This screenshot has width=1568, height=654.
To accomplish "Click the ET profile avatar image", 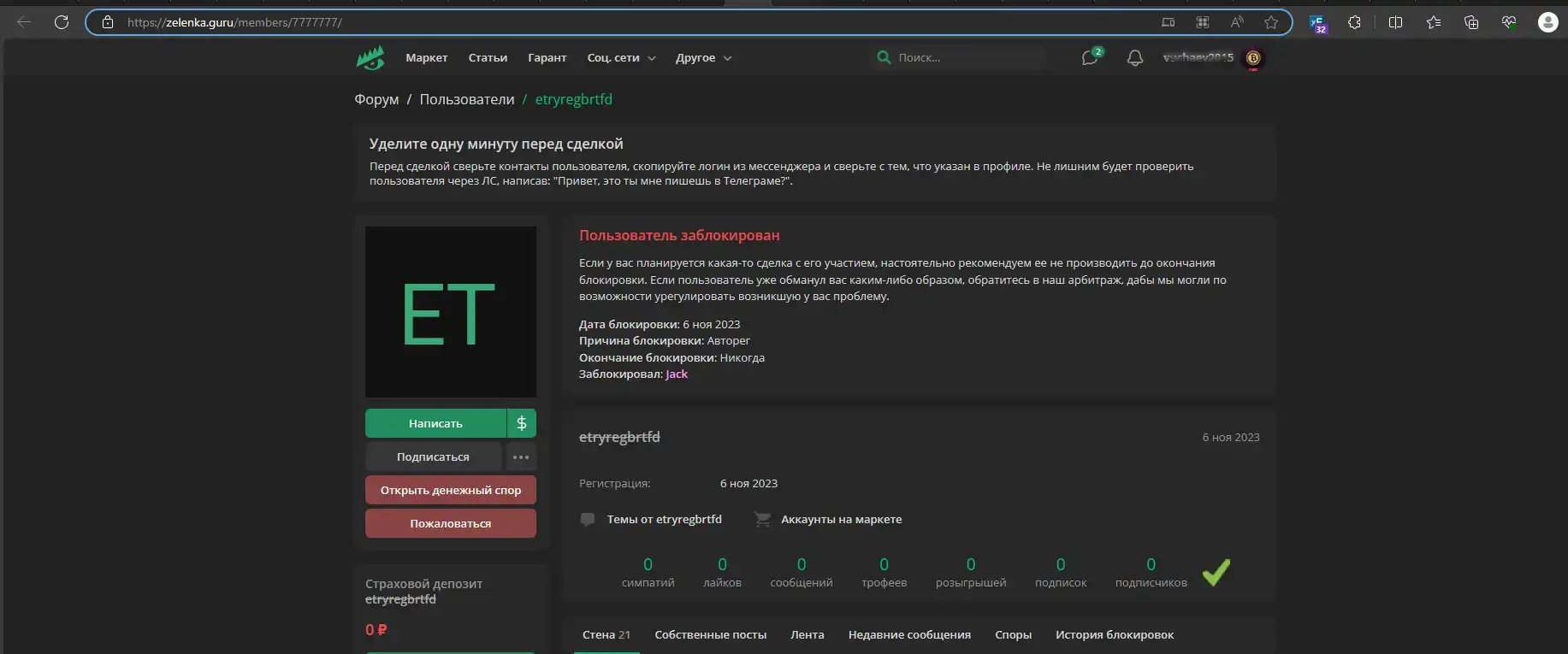I will coord(451,312).
